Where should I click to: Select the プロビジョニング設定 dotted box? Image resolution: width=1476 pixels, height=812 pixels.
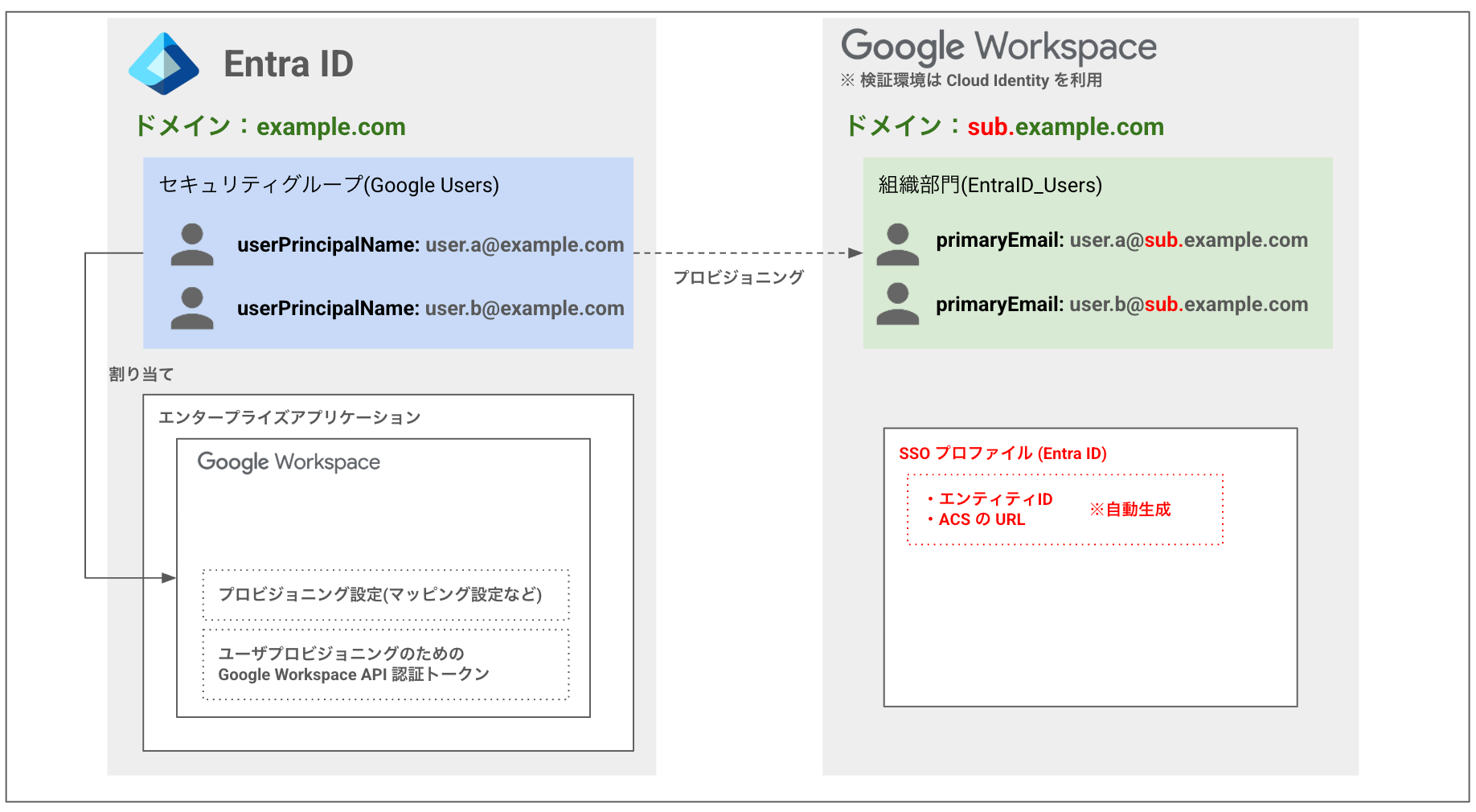point(386,595)
